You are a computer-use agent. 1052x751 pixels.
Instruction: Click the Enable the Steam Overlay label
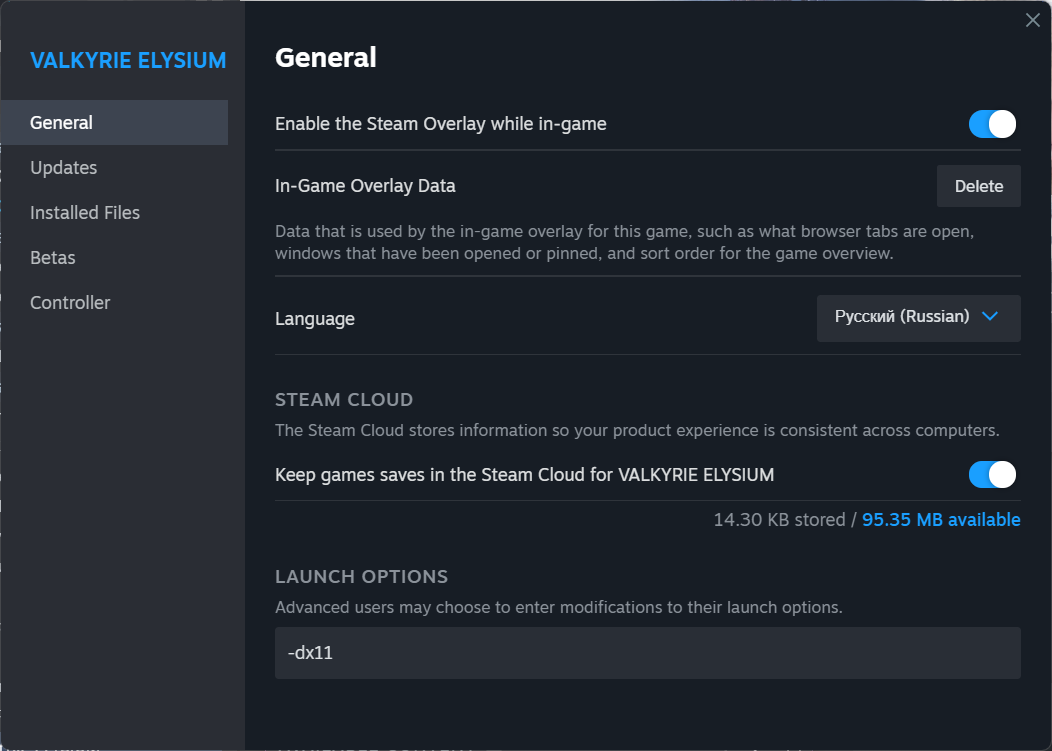coord(440,124)
